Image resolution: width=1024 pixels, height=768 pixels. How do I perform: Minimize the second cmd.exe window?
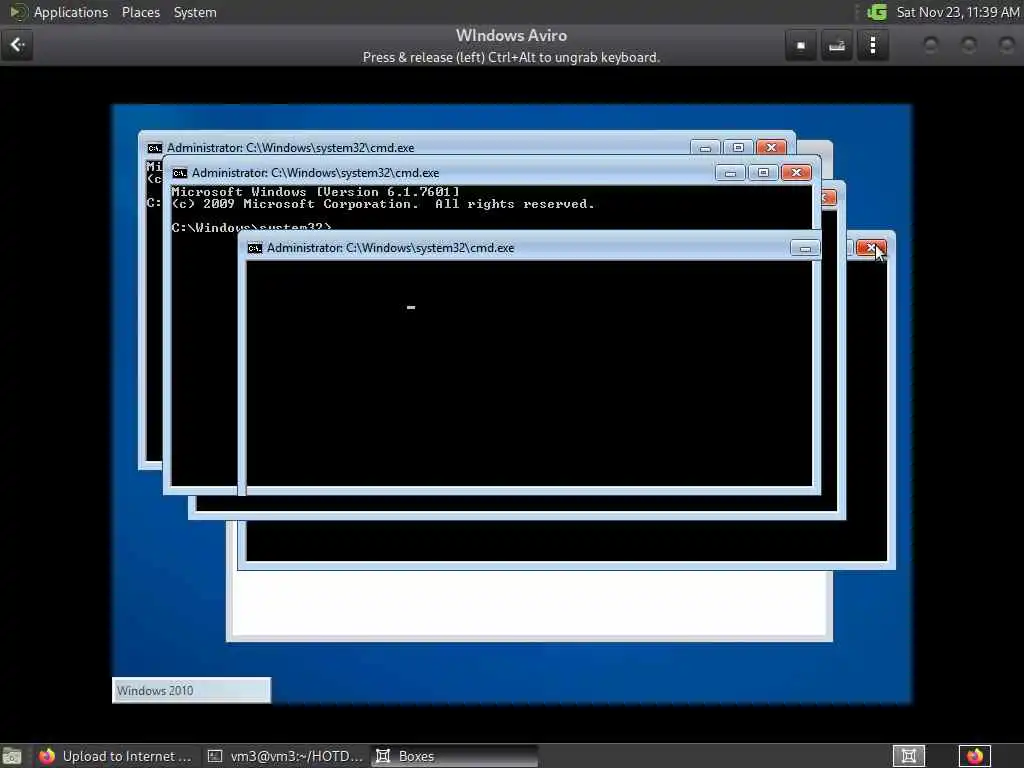click(x=730, y=172)
